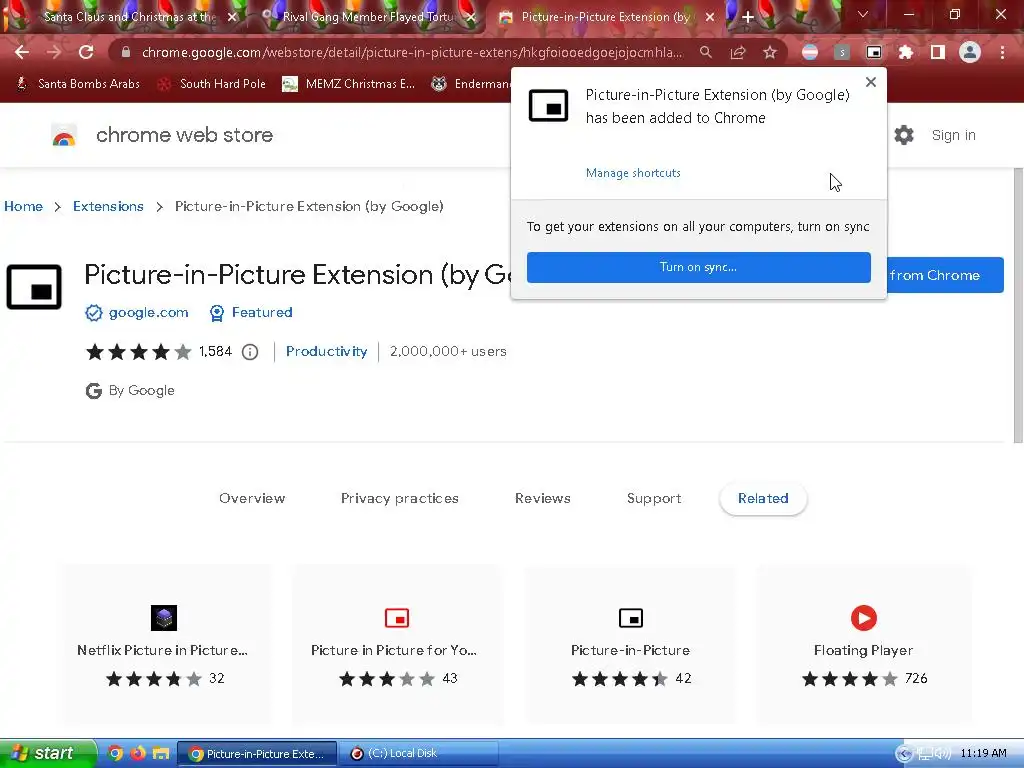Open the Manage shortcuts link
This screenshot has width=1024, height=768.
(x=633, y=173)
